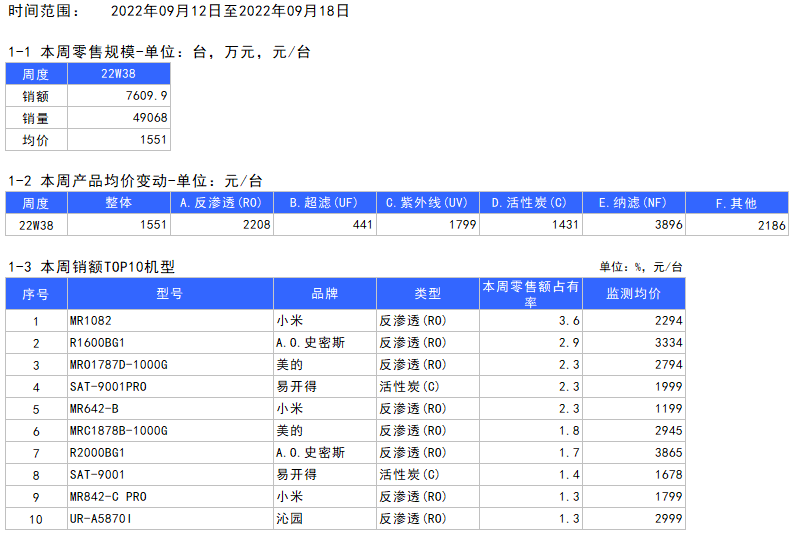Viewport: 796px width, 539px height.
Task: Click the share value 1.8
Action: tap(569, 431)
